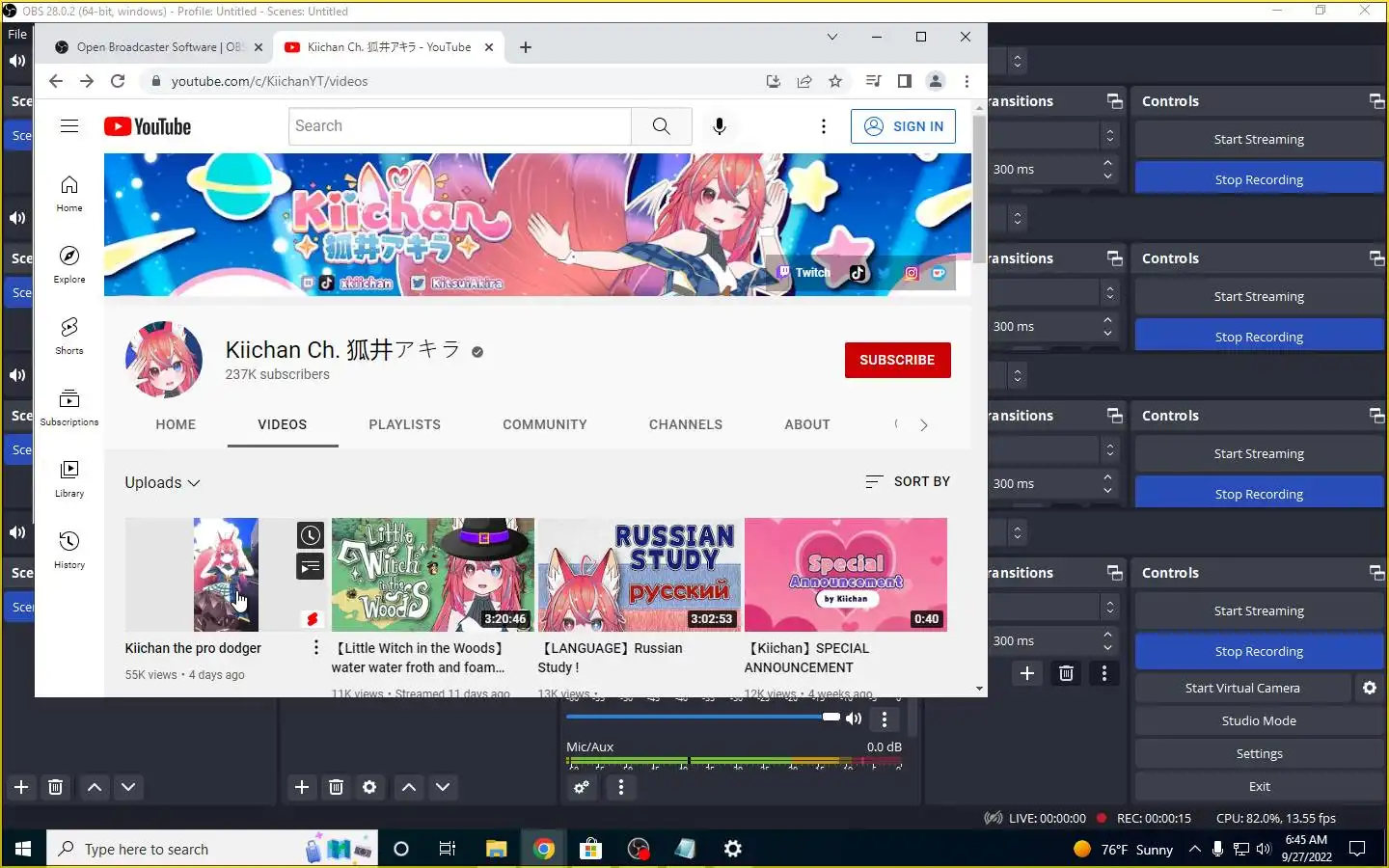Open OBS transitions three-dot menu

(x=1104, y=673)
